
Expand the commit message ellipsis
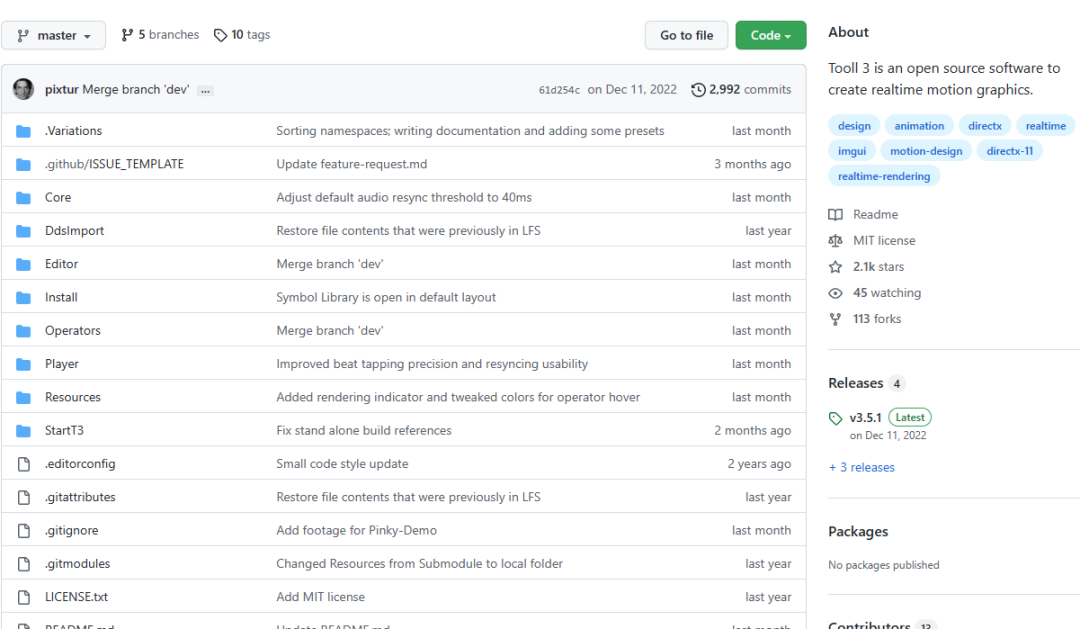tap(205, 89)
